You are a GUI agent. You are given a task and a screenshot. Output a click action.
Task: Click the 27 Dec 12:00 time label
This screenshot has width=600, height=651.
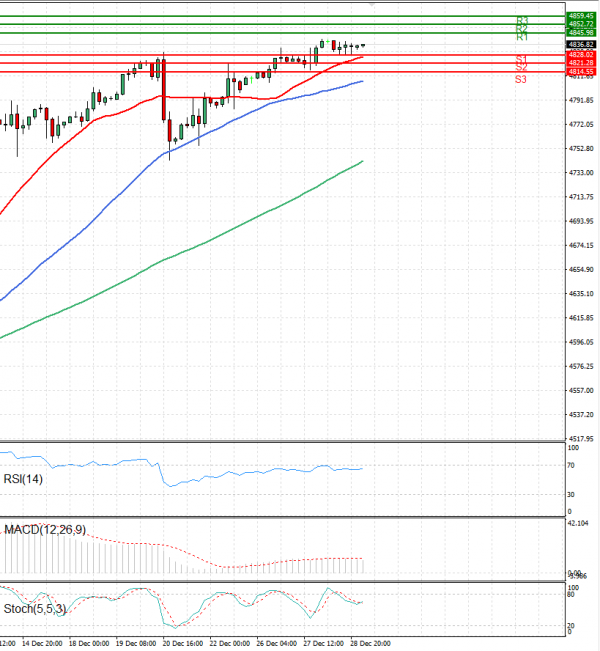324,644
